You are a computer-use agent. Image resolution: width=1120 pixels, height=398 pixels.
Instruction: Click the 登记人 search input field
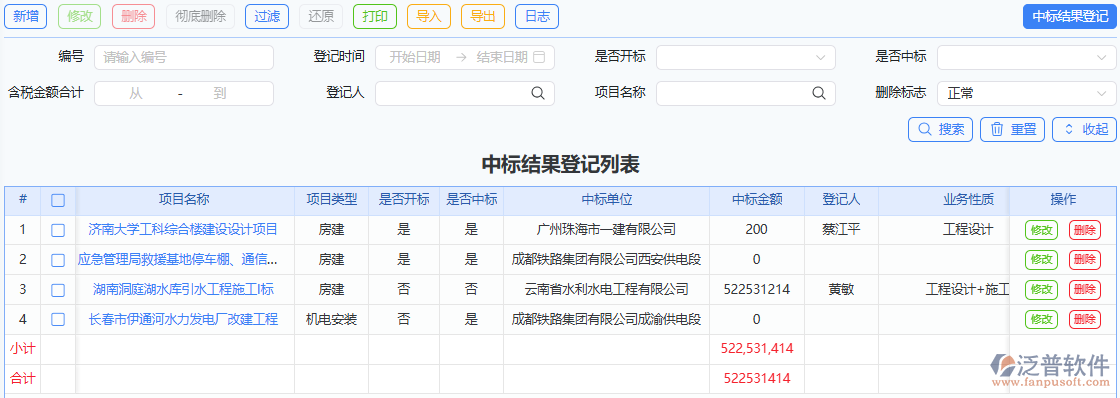pyautogui.click(x=465, y=93)
